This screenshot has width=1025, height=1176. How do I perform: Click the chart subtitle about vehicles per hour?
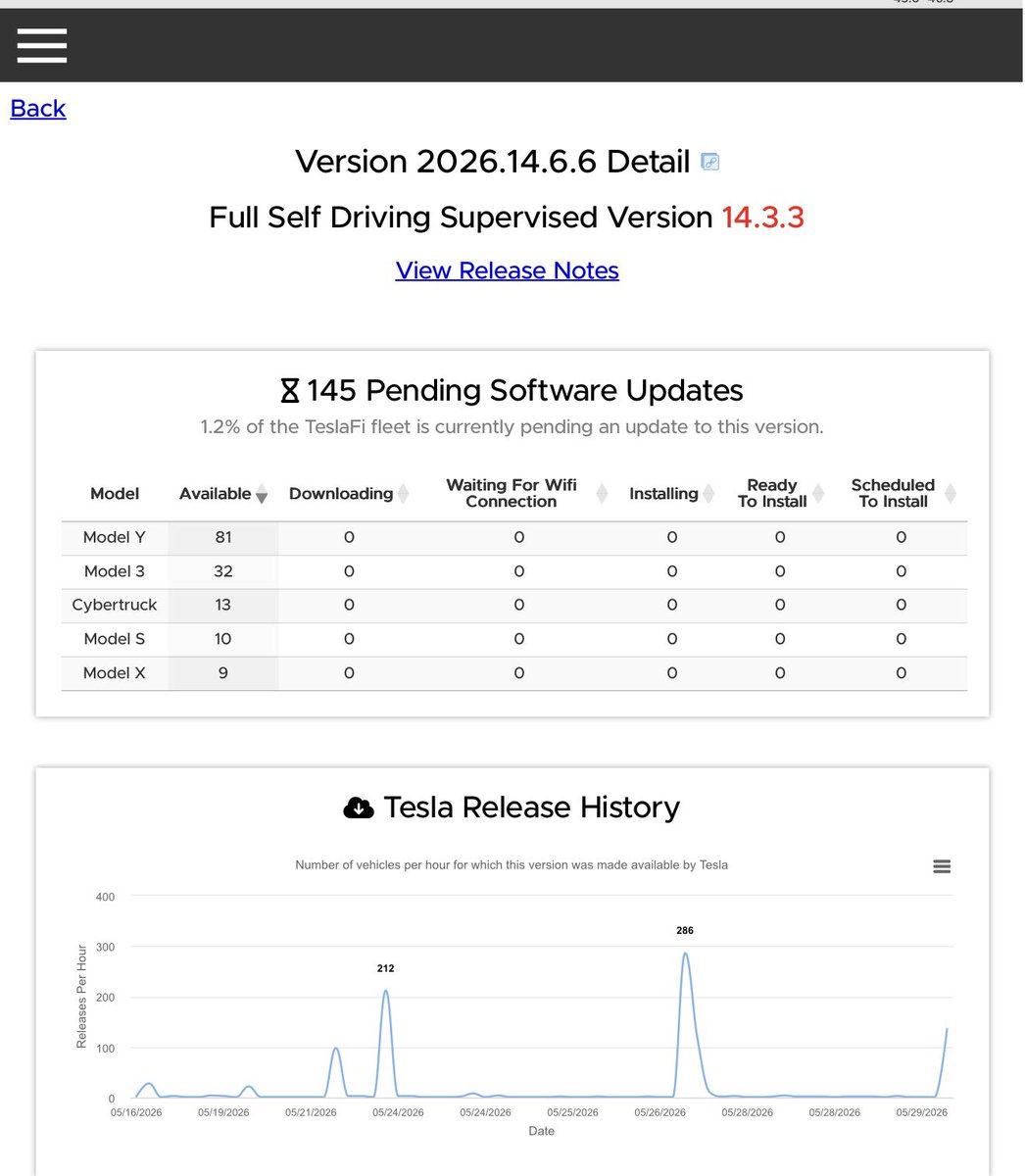pyautogui.click(x=512, y=865)
